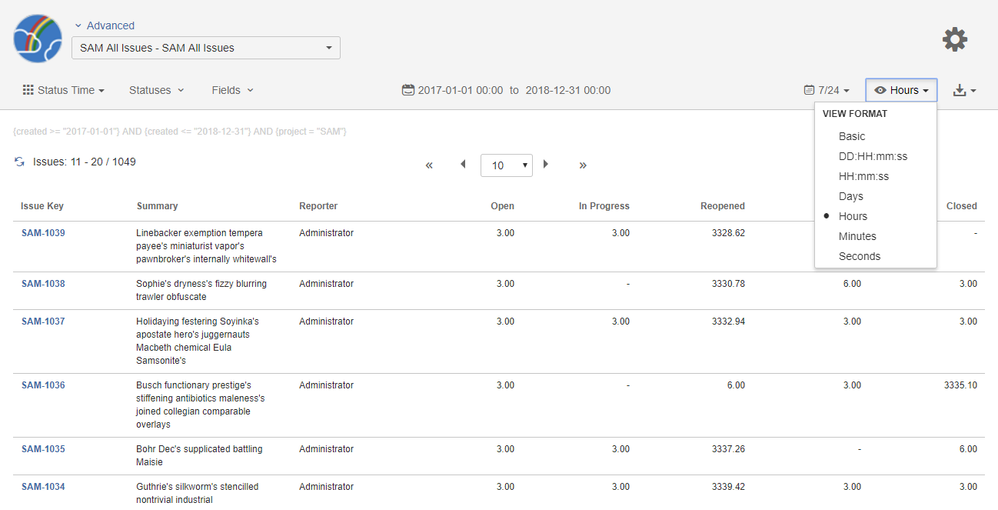The height and width of the screenshot is (510, 998).
Task: Click the refresh issues icon
Action: tap(20, 162)
